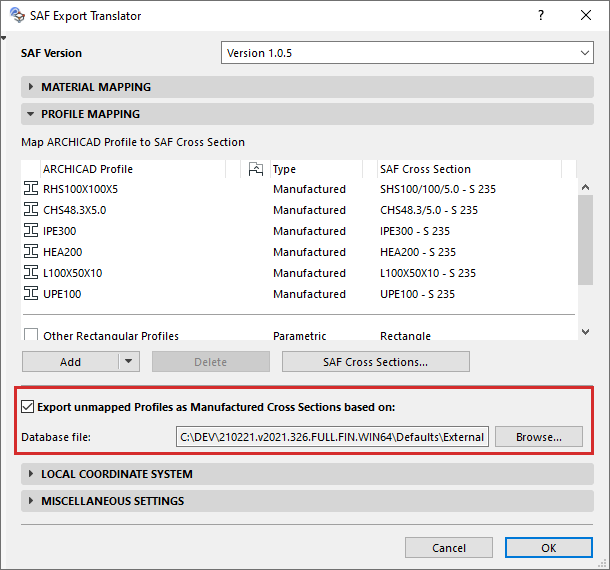This screenshot has width=610, height=570.
Task: Click the CHS48.3X5.0 profile icon
Action: pos(31,209)
